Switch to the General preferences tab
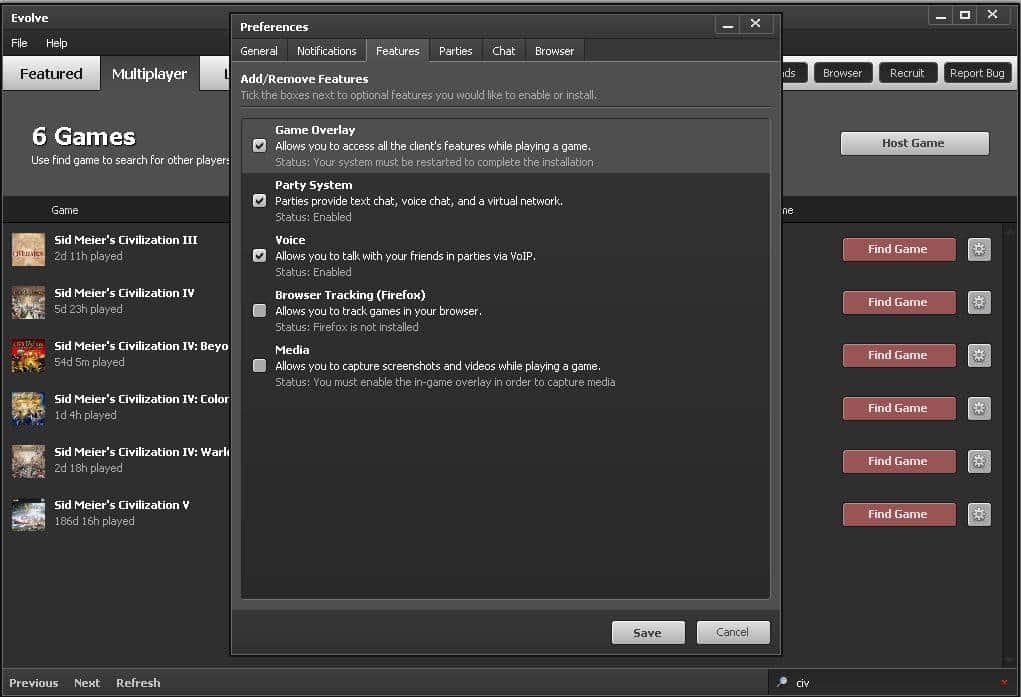 pyautogui.click(x=259, y=51)
